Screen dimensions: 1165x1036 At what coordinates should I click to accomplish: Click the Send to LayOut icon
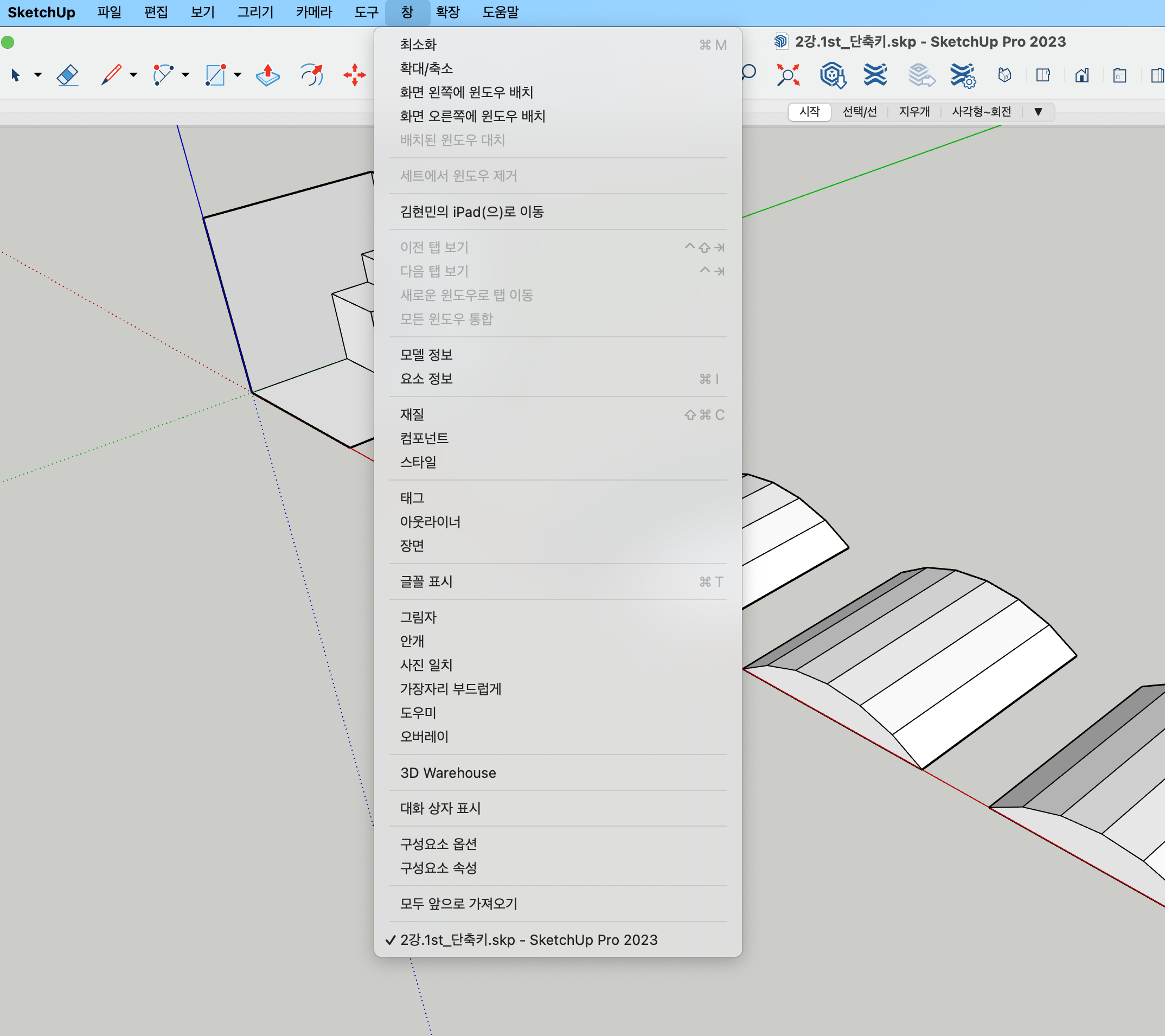point(921,75)
